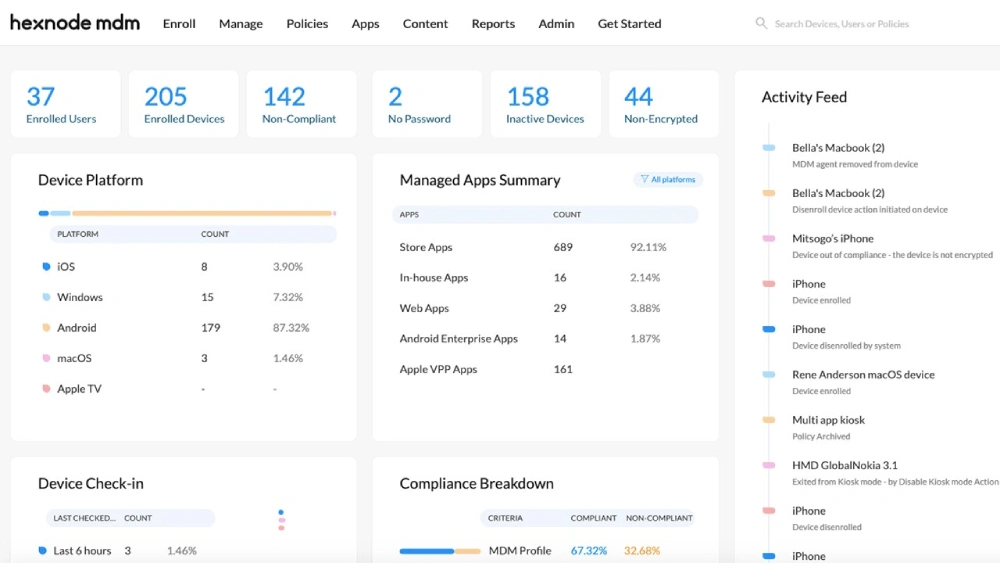Click the iOS blue platform marker
The width and height of the screenshot is (1000, 563).
tap(46, 267)
